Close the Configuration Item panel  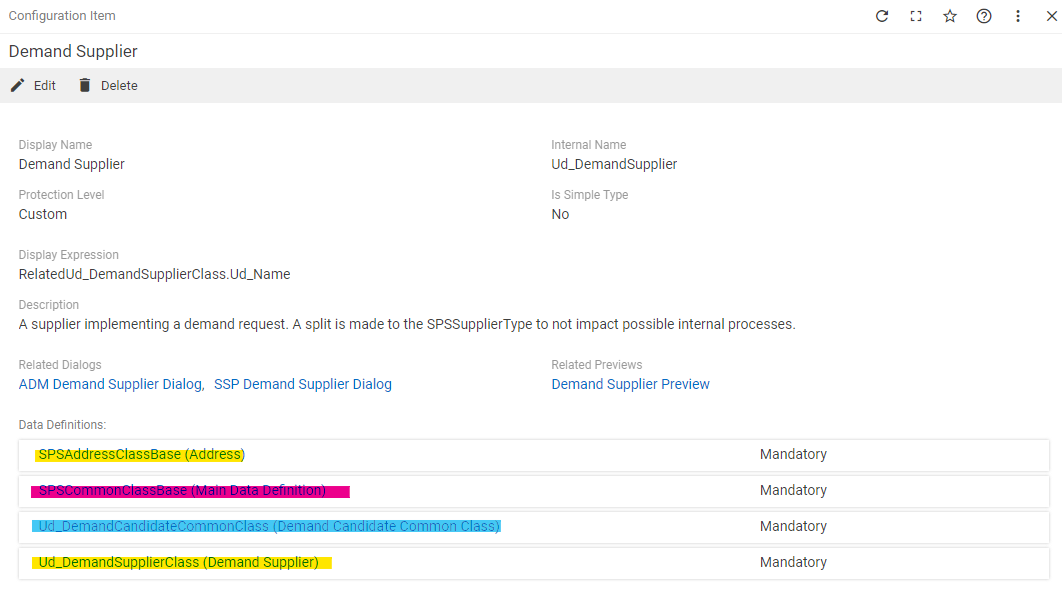[1051, 16]
